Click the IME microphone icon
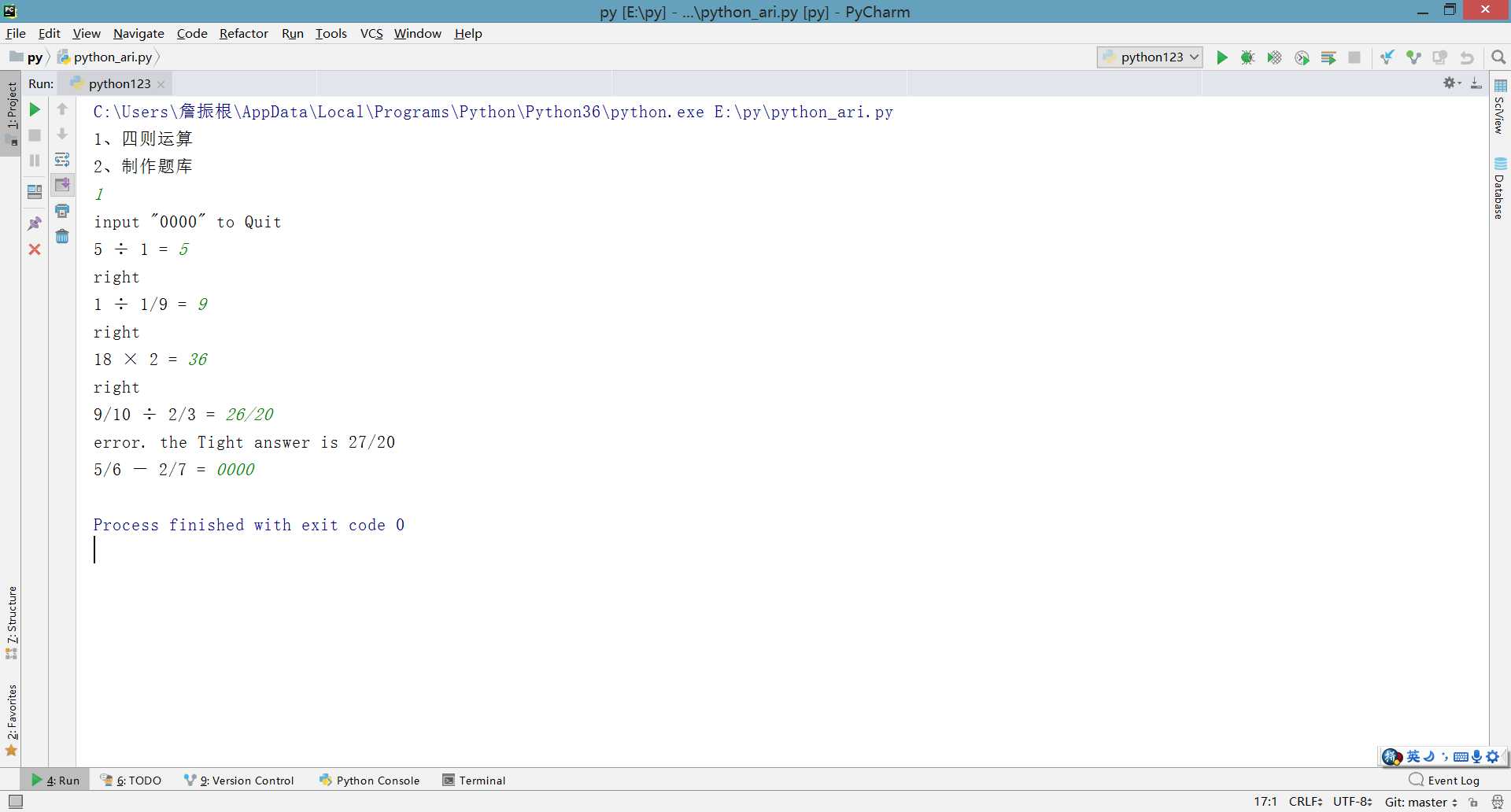 1476,757
